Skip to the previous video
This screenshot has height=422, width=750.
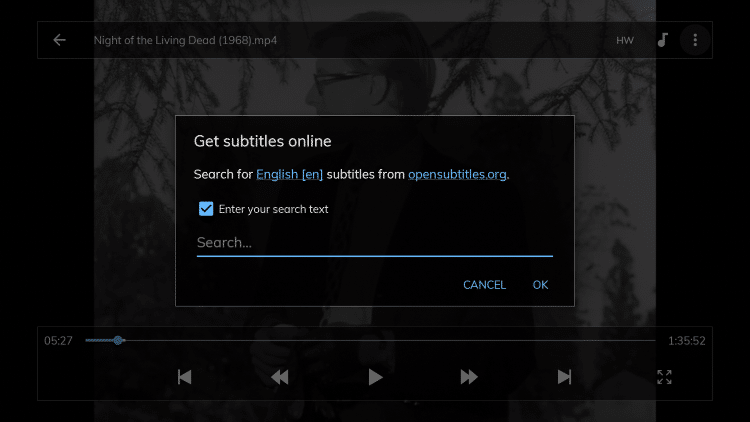click(184, 377)
